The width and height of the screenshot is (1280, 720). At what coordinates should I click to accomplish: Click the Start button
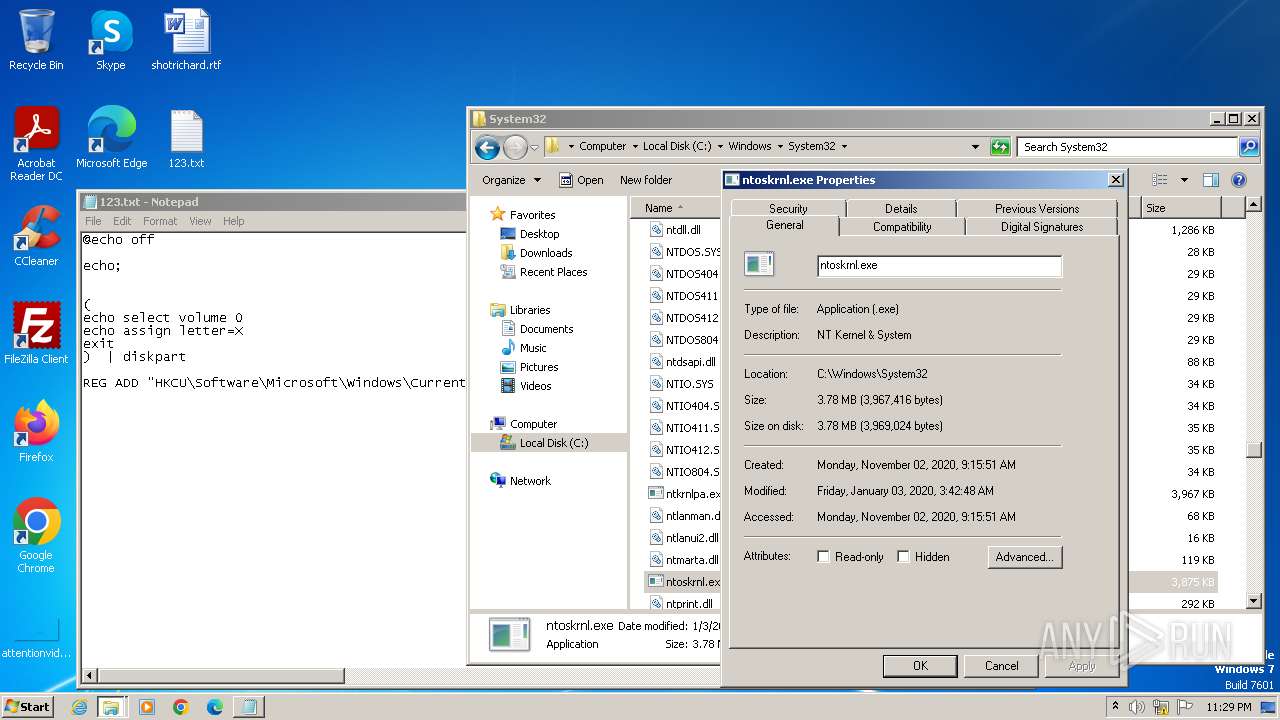coord(28,707)
